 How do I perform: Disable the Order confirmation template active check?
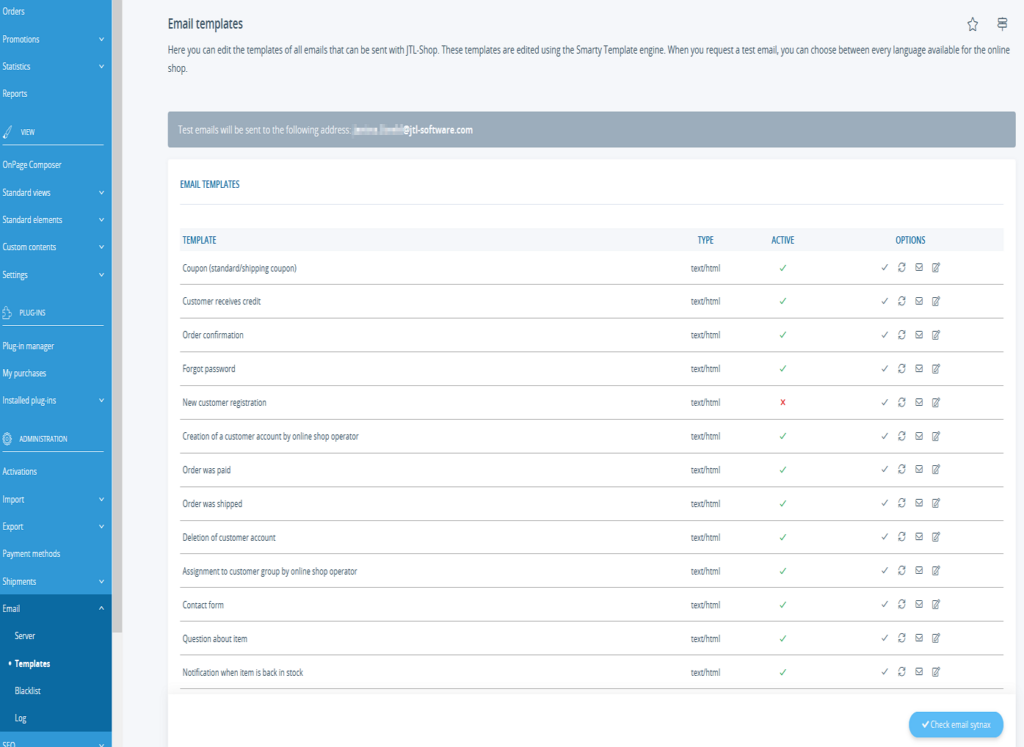[x=783, y=335]
